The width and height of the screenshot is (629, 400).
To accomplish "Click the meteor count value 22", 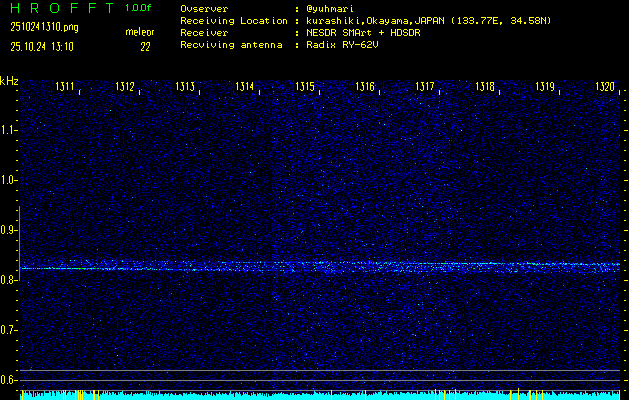I will tap(145, 46).
